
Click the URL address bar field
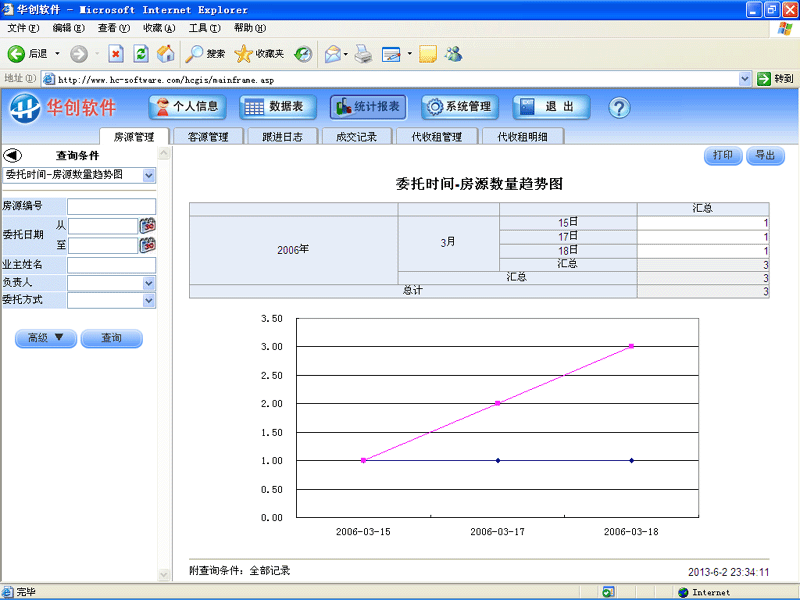click(396, 79)
